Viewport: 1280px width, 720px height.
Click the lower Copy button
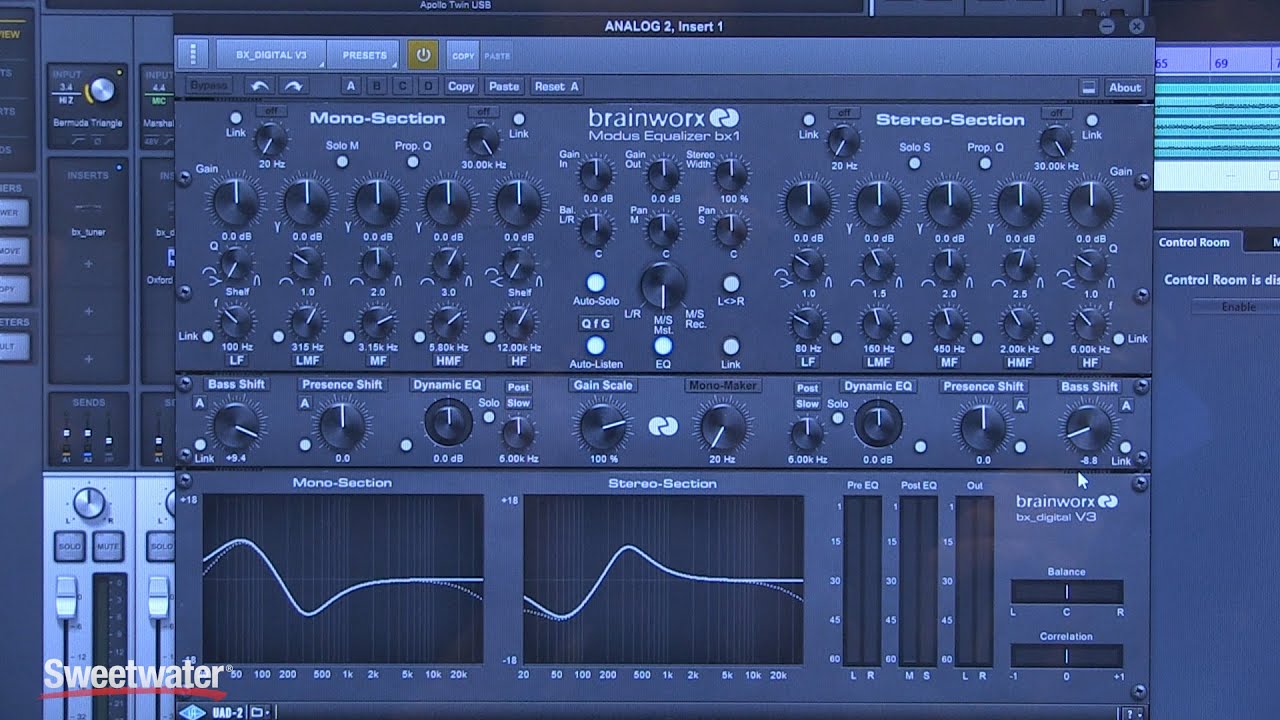(x=461, y=87)
